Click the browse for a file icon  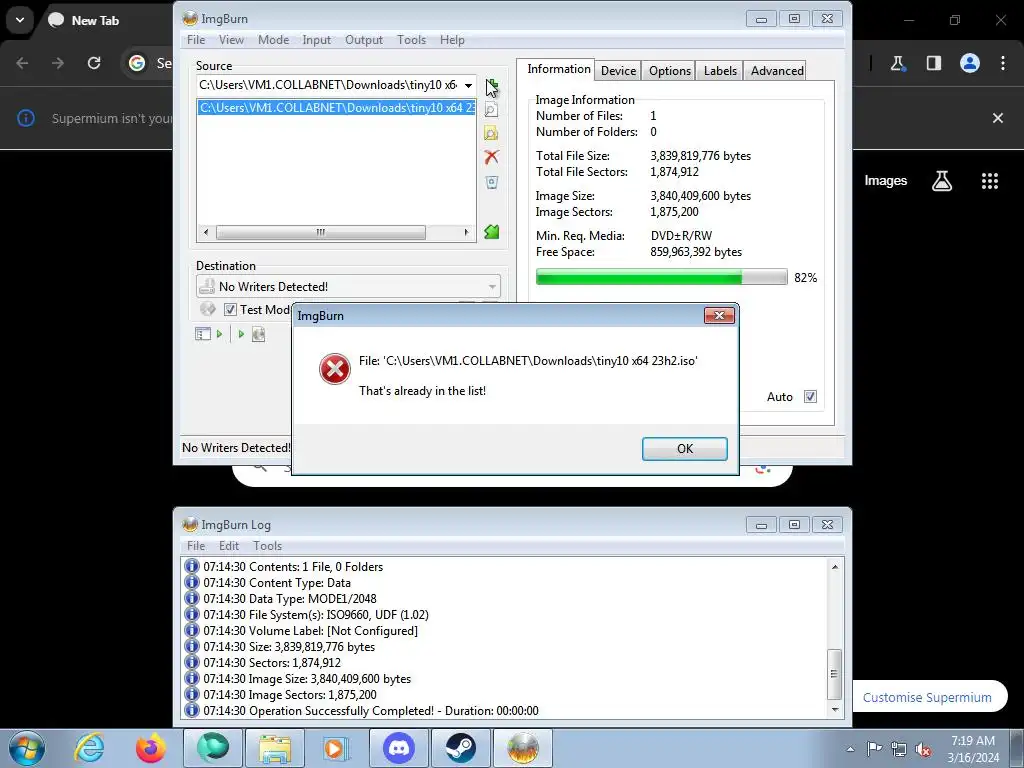click(x=492, y=110)
